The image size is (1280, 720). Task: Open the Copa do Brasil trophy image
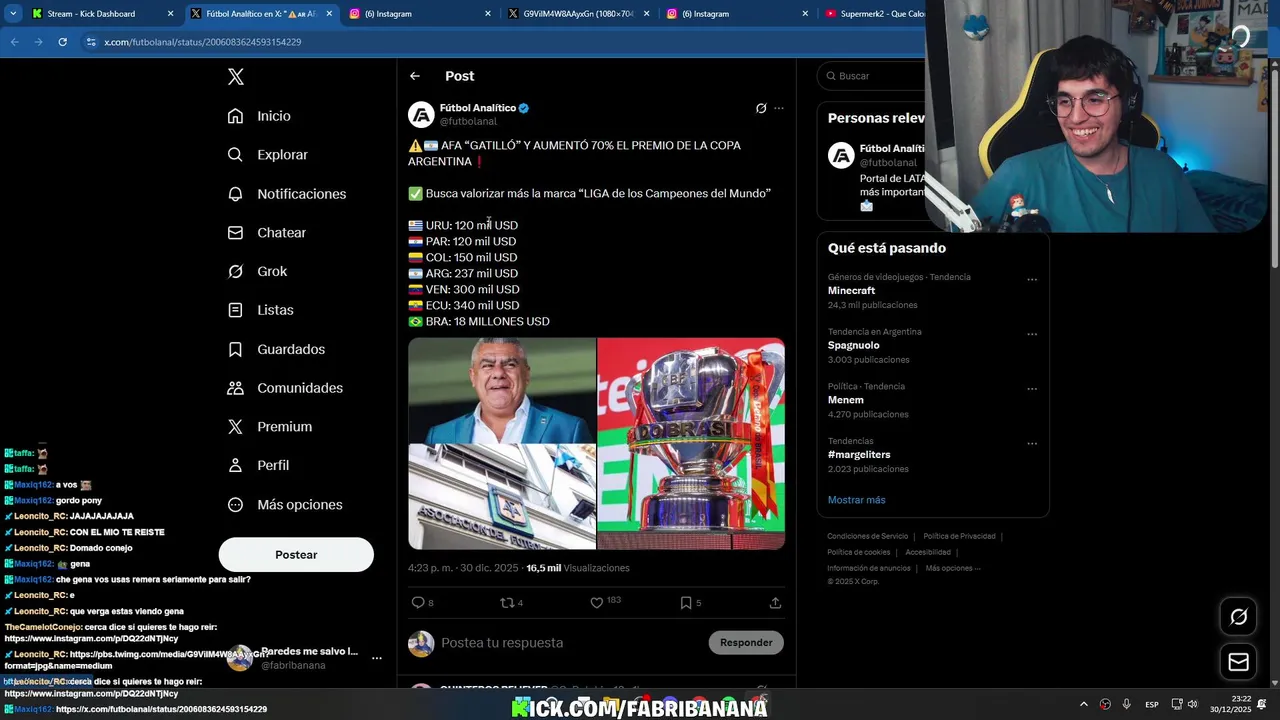(691, 444)
